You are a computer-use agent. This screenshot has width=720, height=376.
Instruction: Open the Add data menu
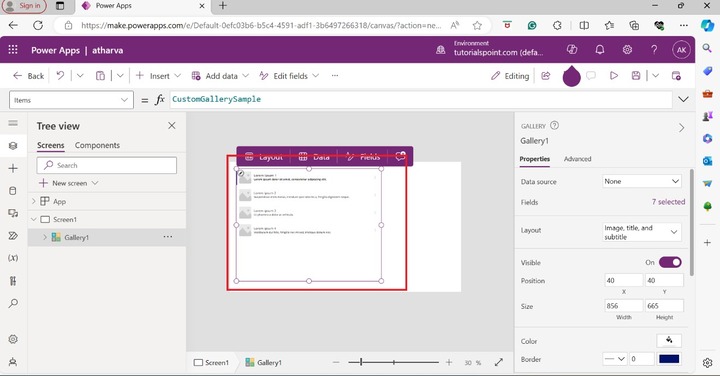[x=220, y=76]
